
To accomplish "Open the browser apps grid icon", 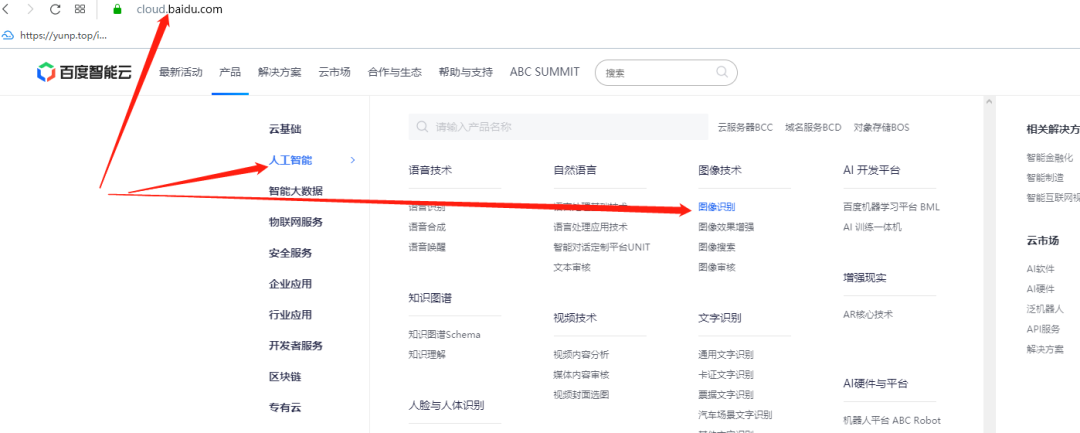I will click(80, 10).
